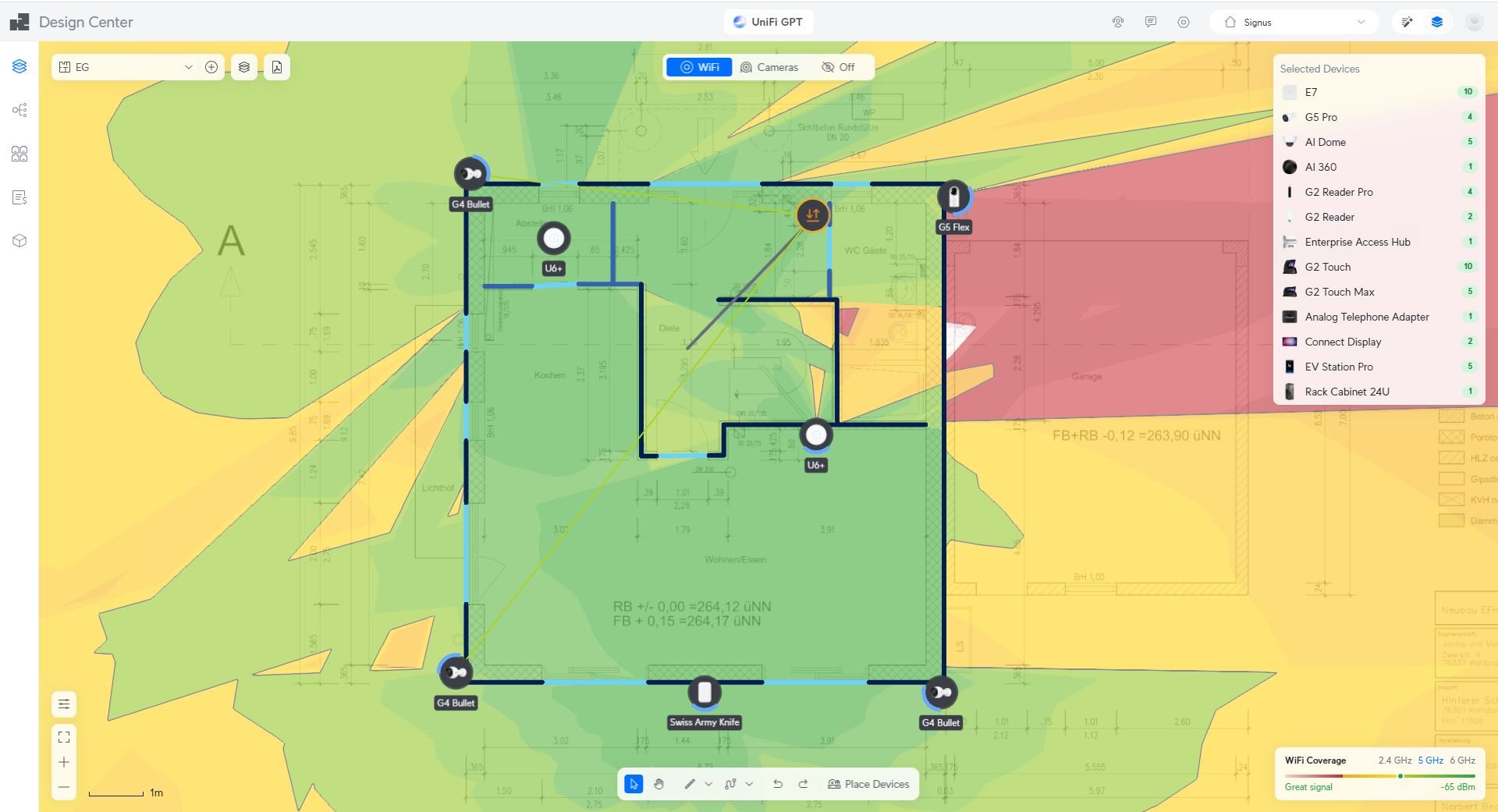
Task: Select the G2 Touch Max device row
Action: point(1379,292)
